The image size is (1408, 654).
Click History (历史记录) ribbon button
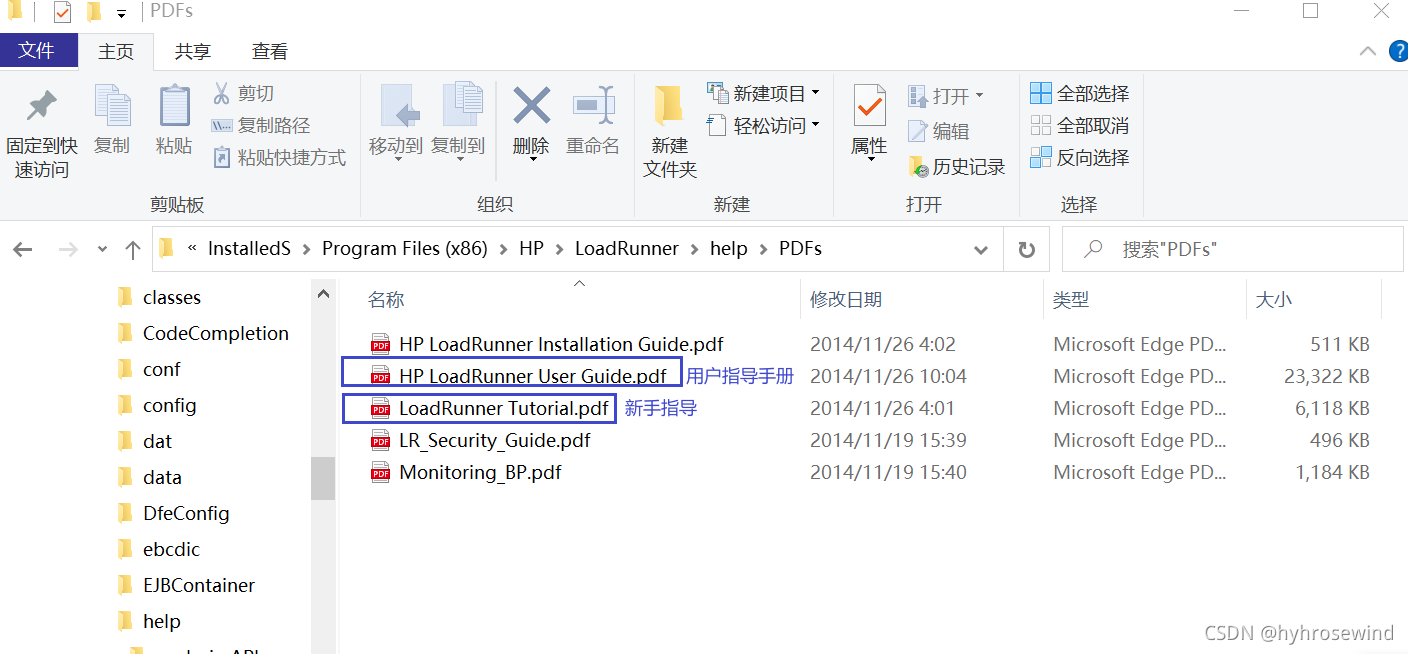pos(956,166)
